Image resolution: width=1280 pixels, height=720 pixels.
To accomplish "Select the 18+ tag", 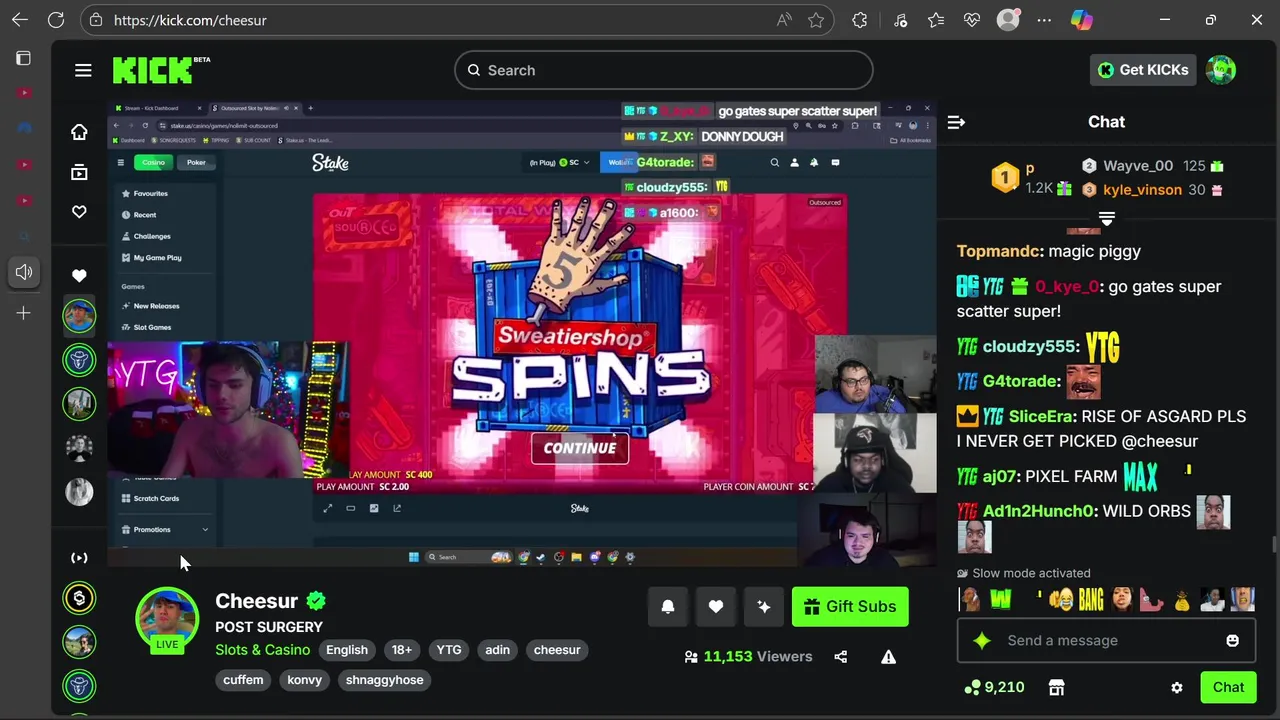I will tap(402, 650).
